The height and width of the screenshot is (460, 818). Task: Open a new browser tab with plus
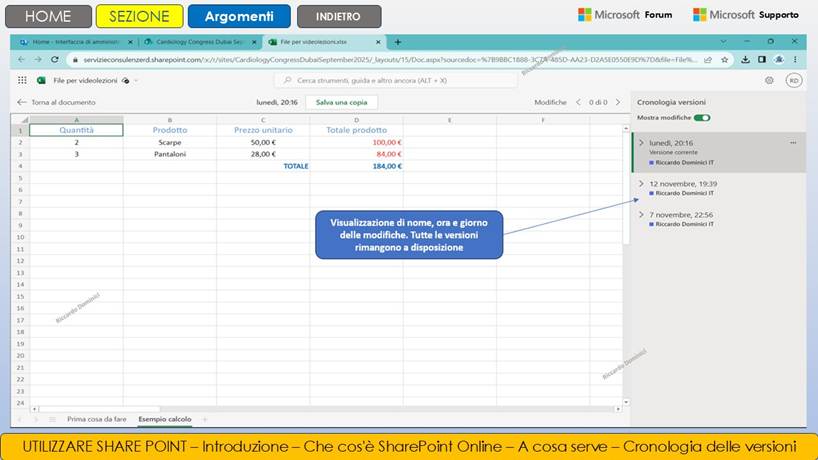pyautogui.click(x=398, y=42)
